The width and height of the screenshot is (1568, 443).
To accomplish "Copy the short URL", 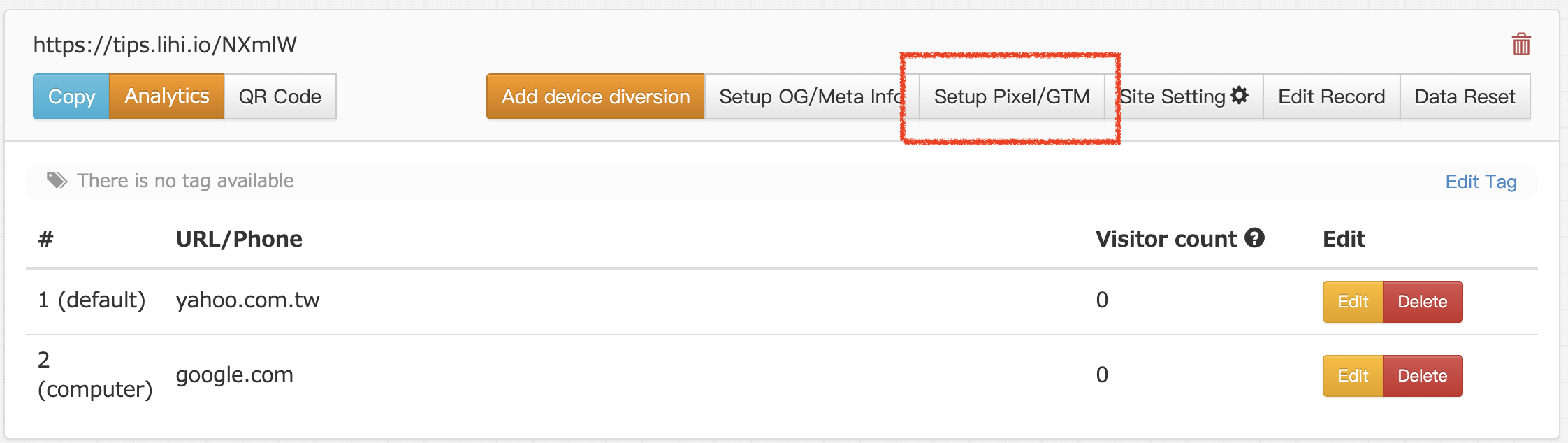I will pyautogui.click(x=71, y=96).
